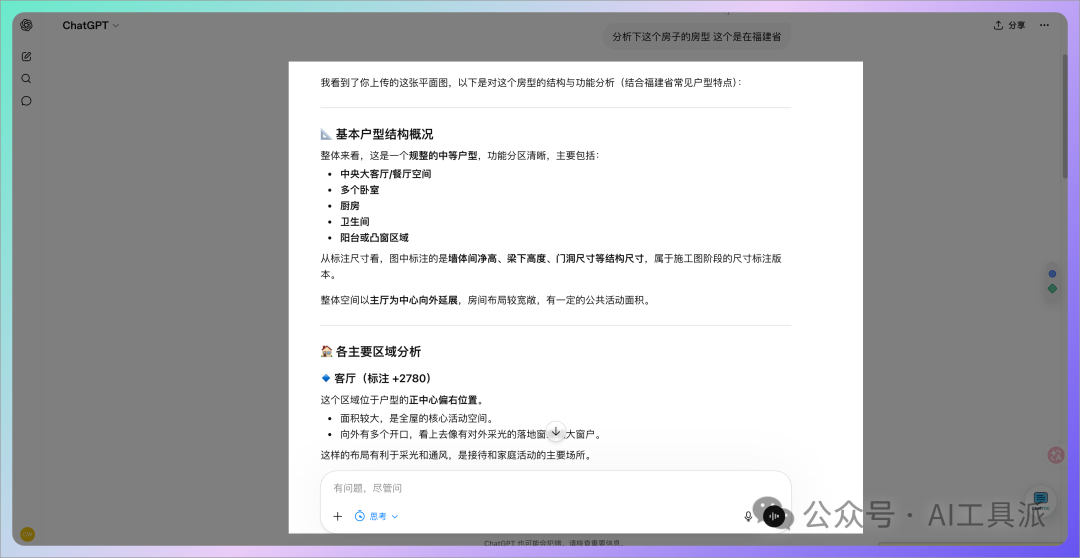Click the bullet 中央大客厅/餐厅空间
The image size is (1080, 558).
386,174
